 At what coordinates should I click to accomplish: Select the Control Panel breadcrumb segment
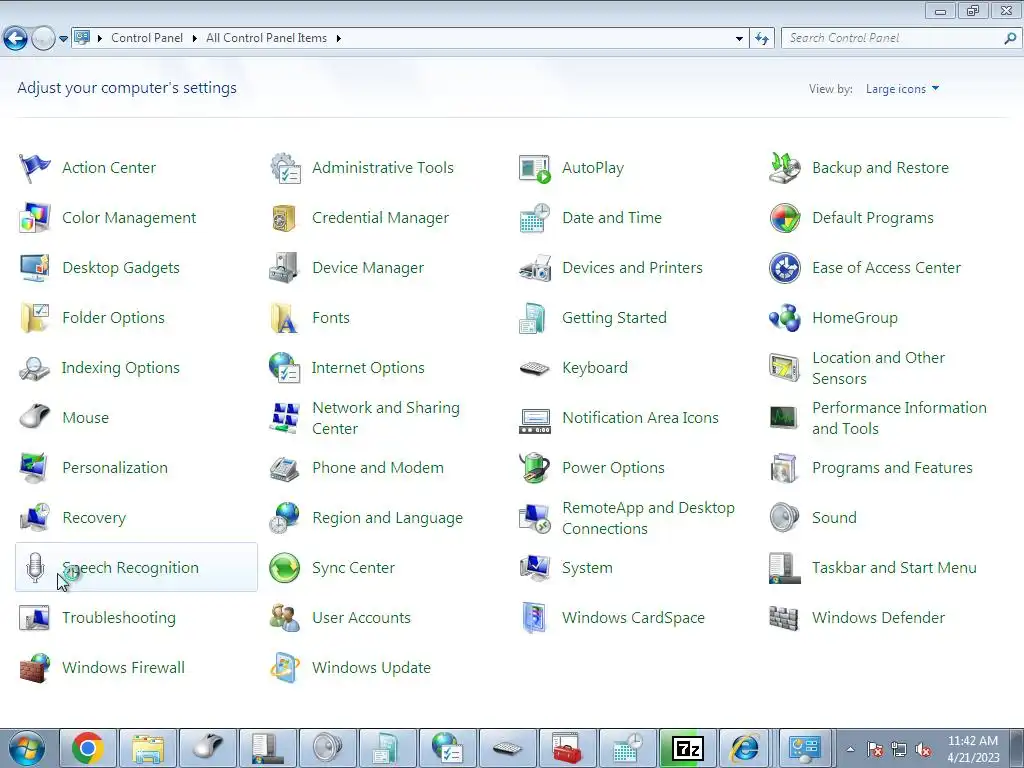click(147, 38)
